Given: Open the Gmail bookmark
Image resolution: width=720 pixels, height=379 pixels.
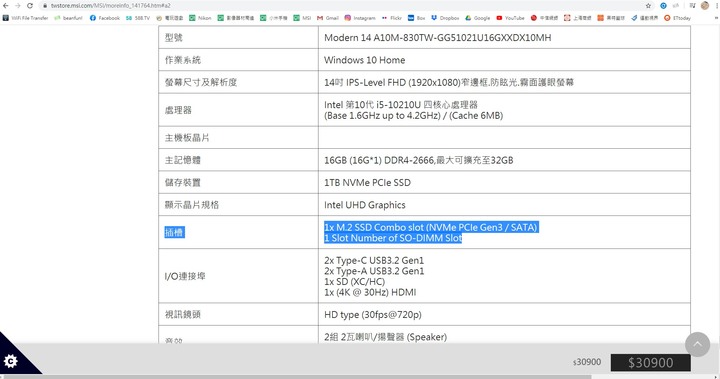Looking at the screenshot, I should coord(328,18).
